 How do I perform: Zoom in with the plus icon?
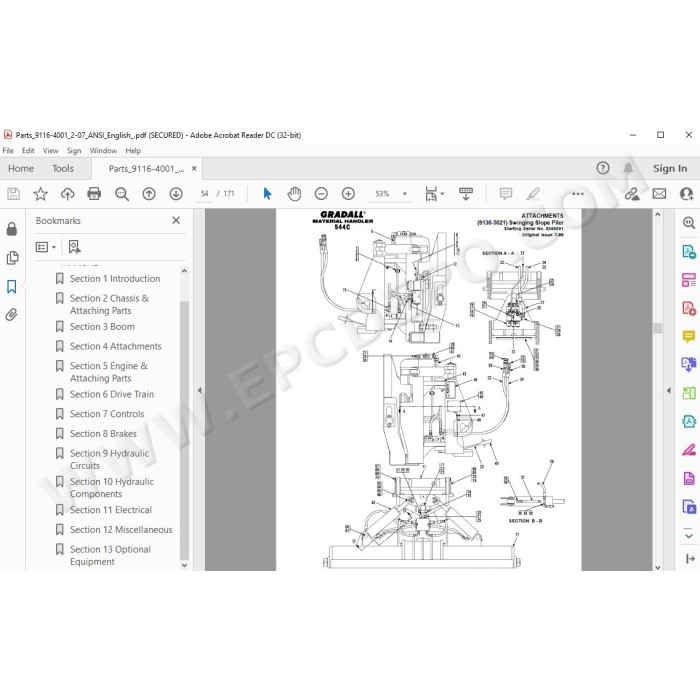point(348,194)
